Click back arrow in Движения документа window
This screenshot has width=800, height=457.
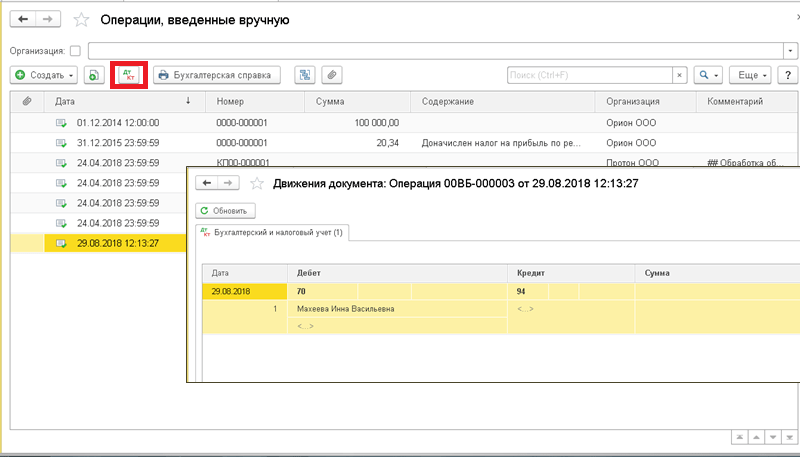(x=206, y=184)
